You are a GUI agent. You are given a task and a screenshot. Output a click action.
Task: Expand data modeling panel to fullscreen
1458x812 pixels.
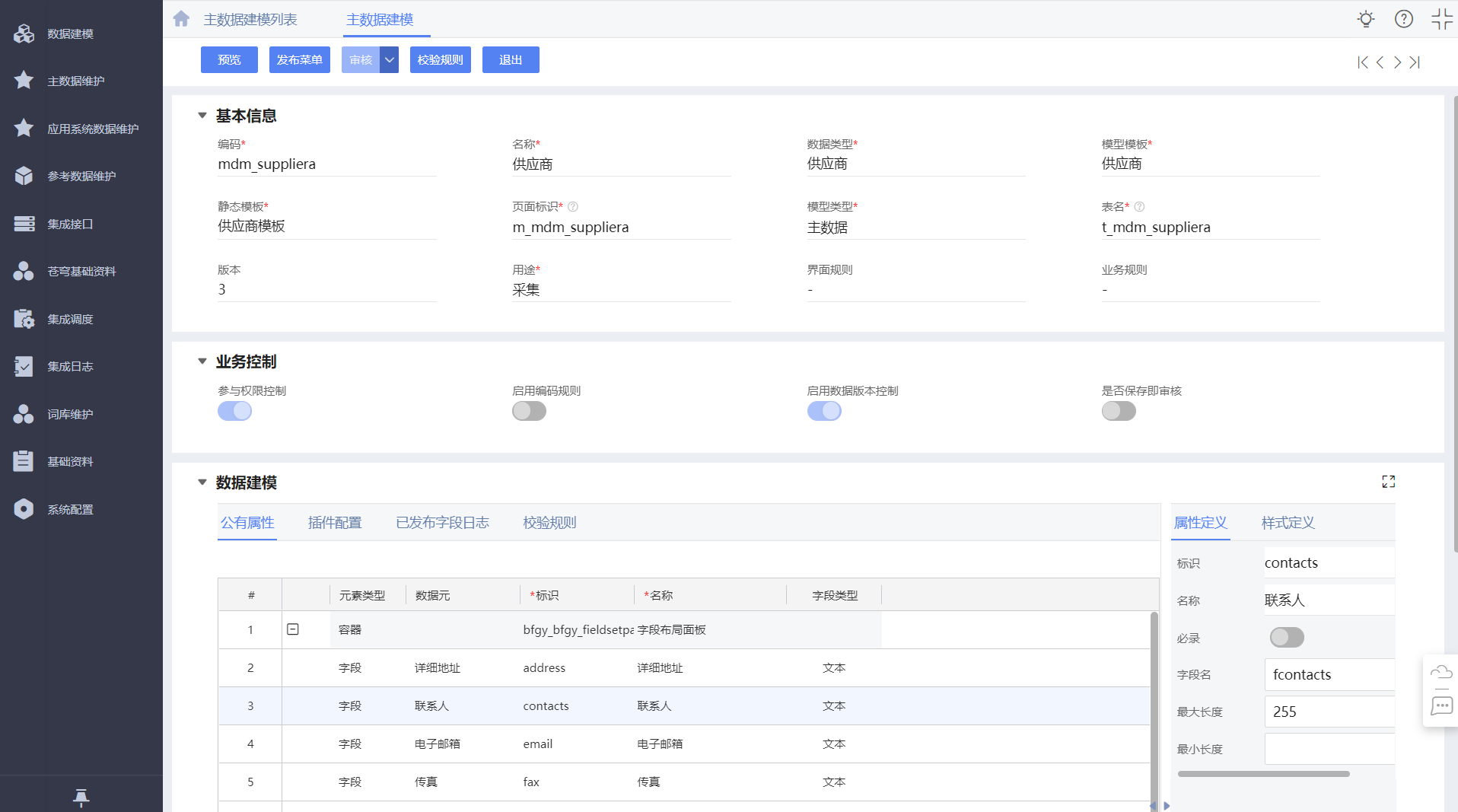pos(1388,482)
